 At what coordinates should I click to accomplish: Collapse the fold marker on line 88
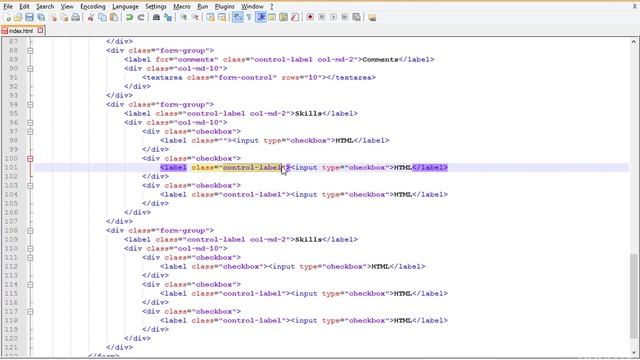point(30,51)
